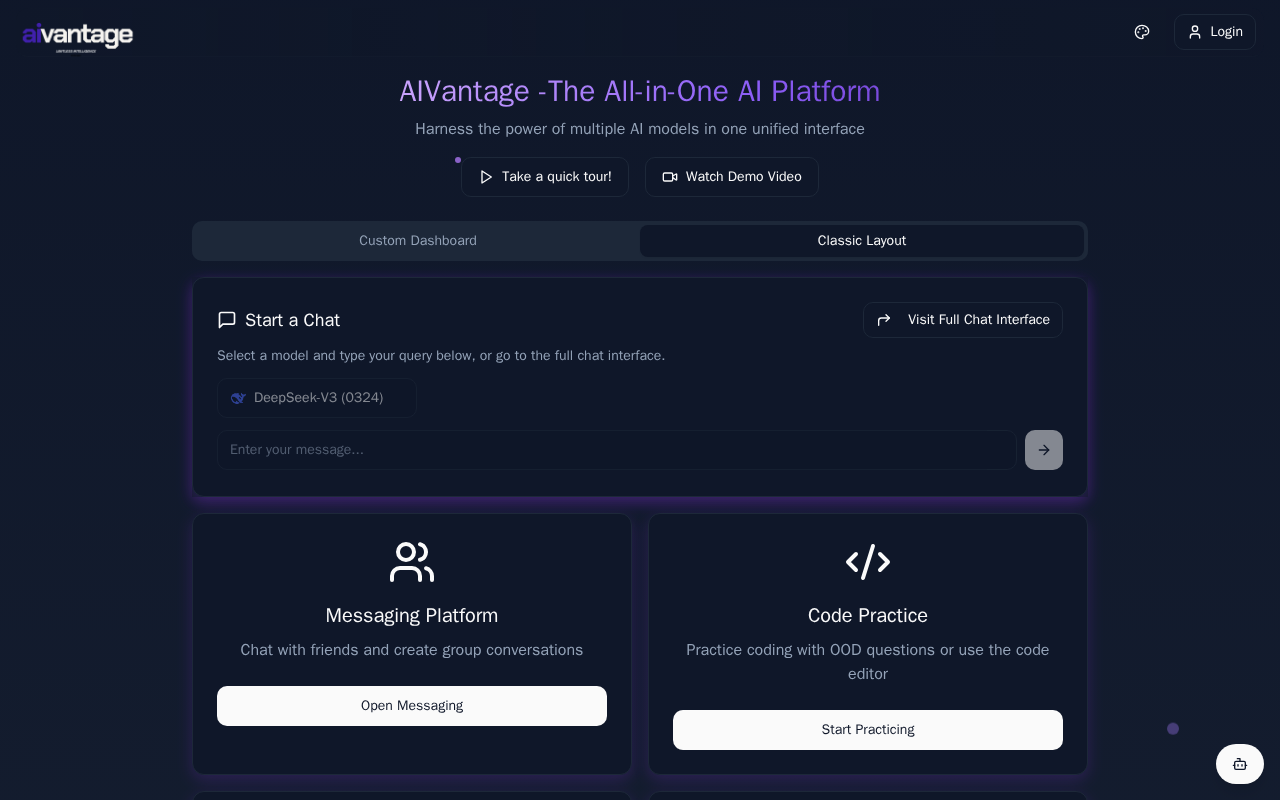Focus the message input field
This screenshot has height=800, width=1280.
(616, 450)
